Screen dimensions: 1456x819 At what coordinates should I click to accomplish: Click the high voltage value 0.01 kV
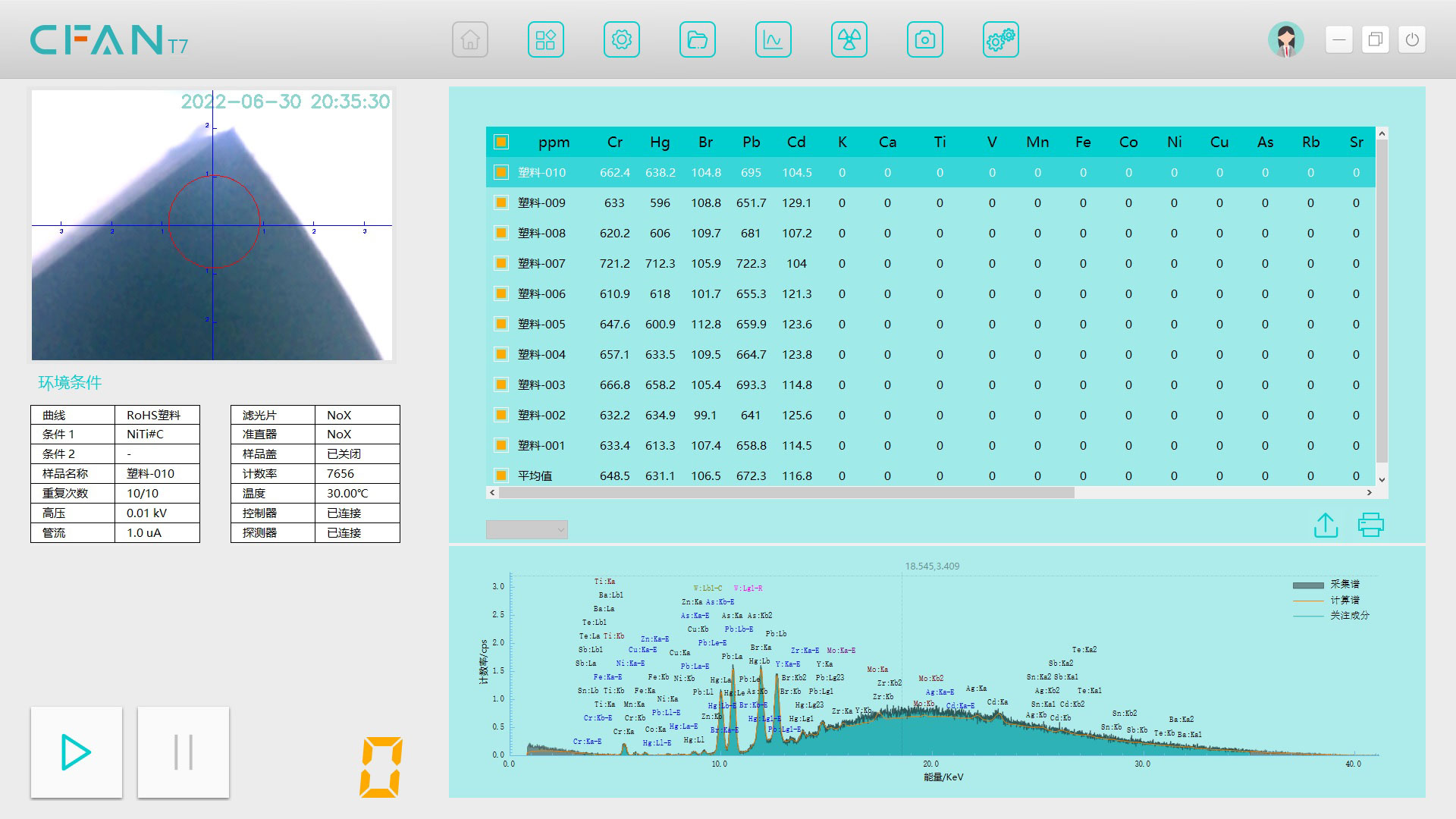(146, 513)
